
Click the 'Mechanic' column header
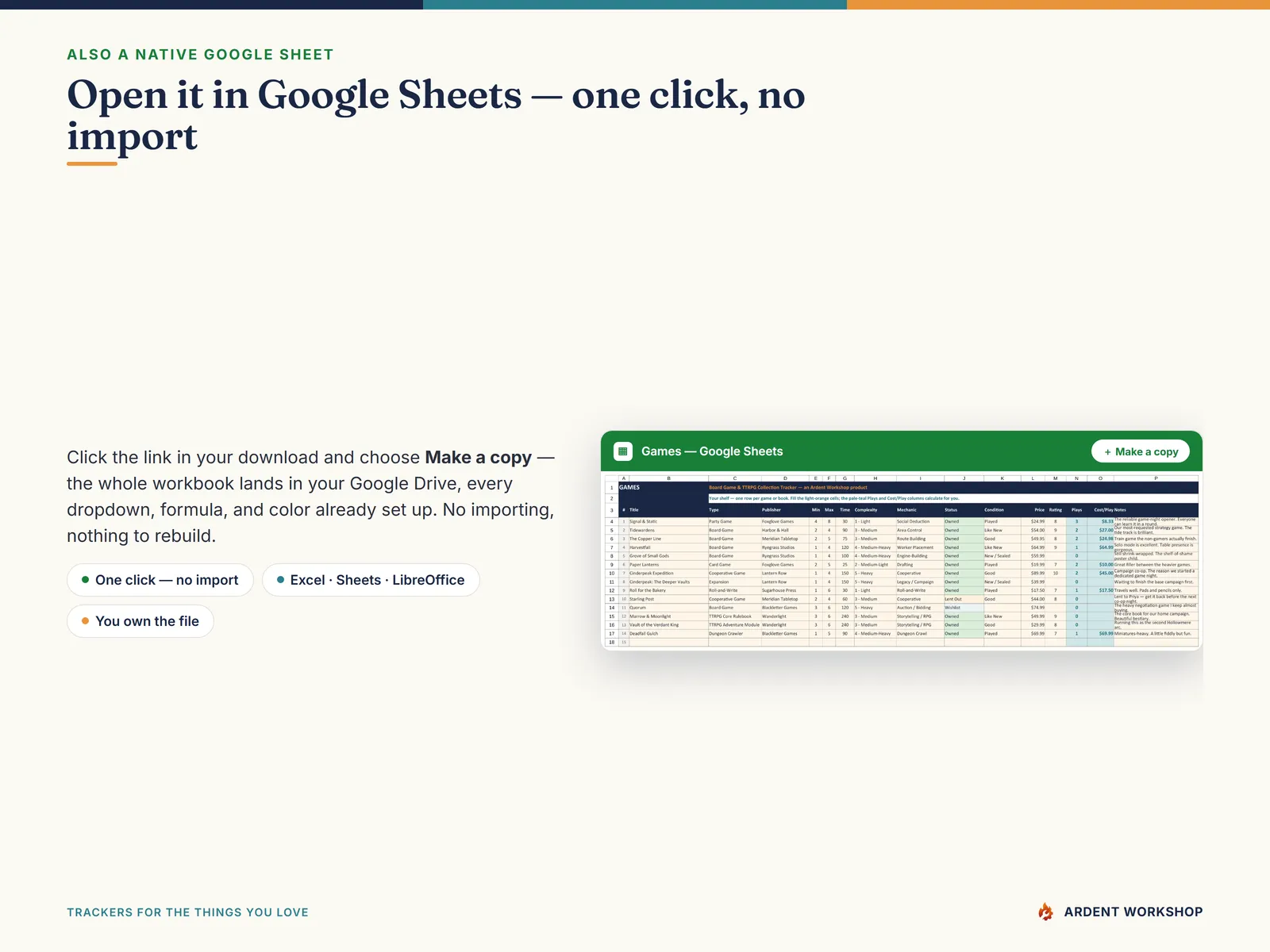click(919, 510)
